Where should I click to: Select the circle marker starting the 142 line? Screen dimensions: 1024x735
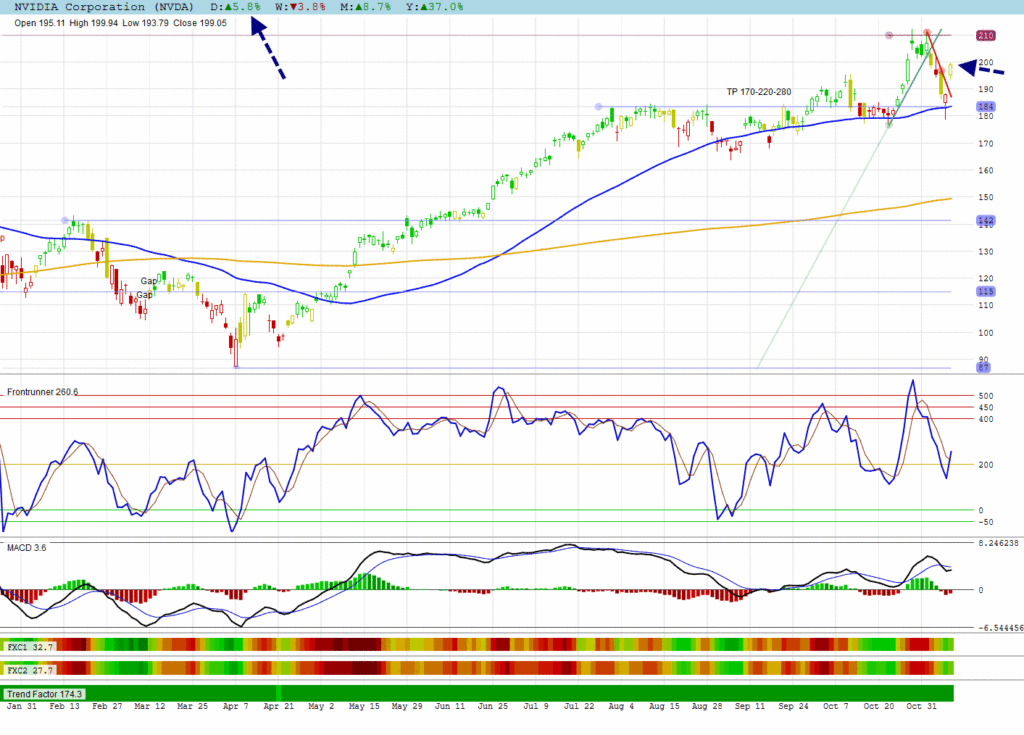[x=66, y=220]
